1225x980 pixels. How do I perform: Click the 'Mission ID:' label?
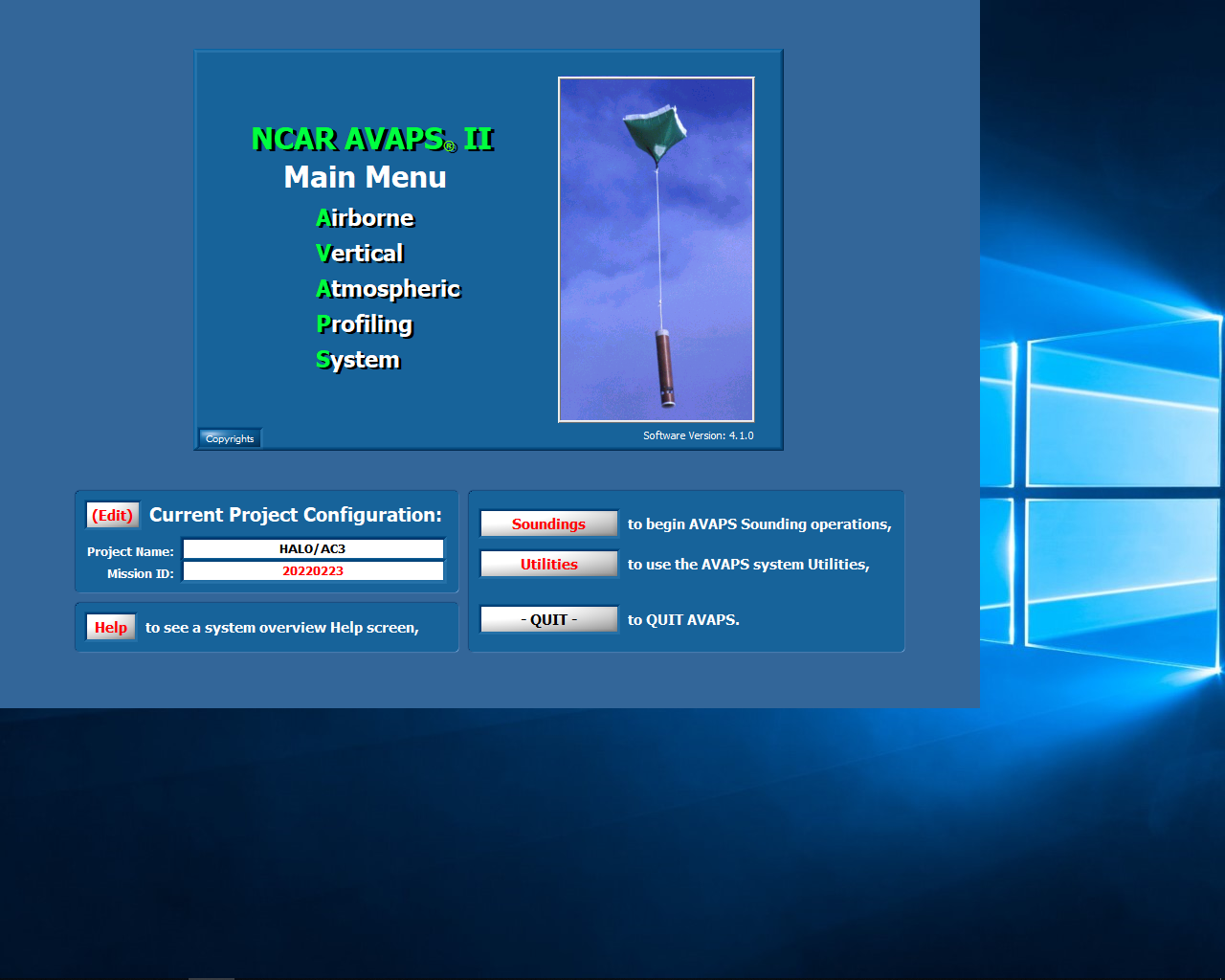(141, 573)
